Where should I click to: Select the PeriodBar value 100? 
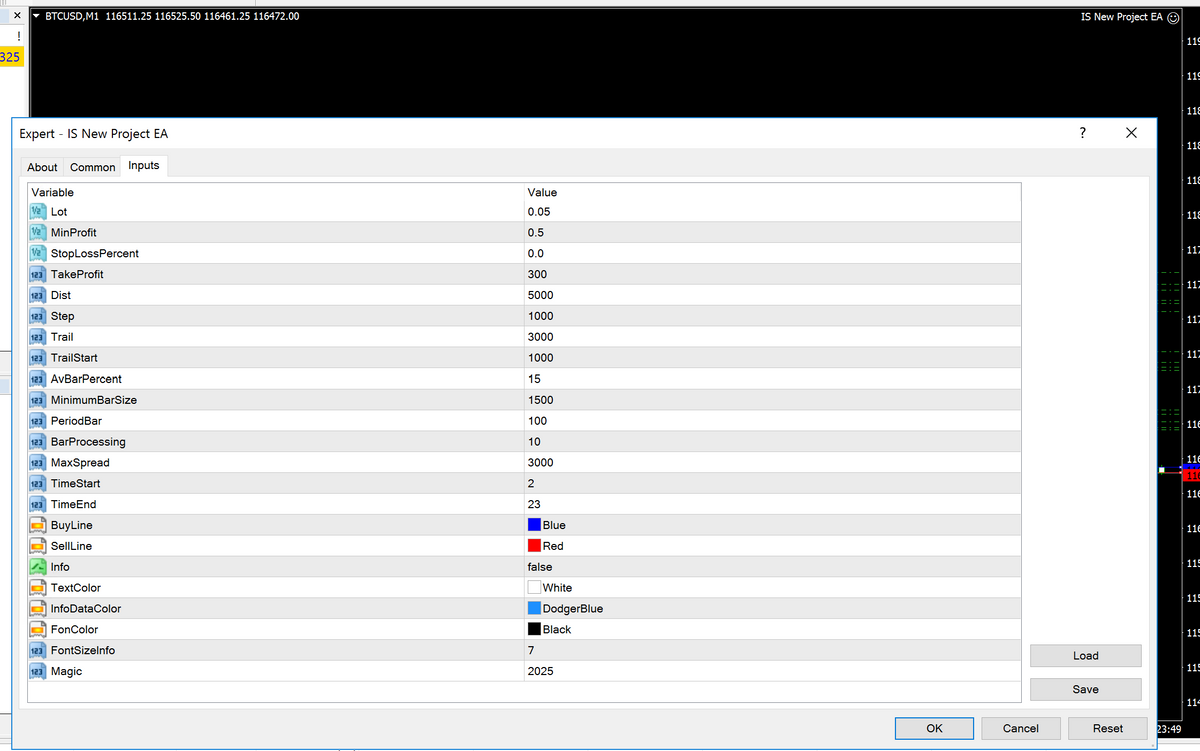537,421
